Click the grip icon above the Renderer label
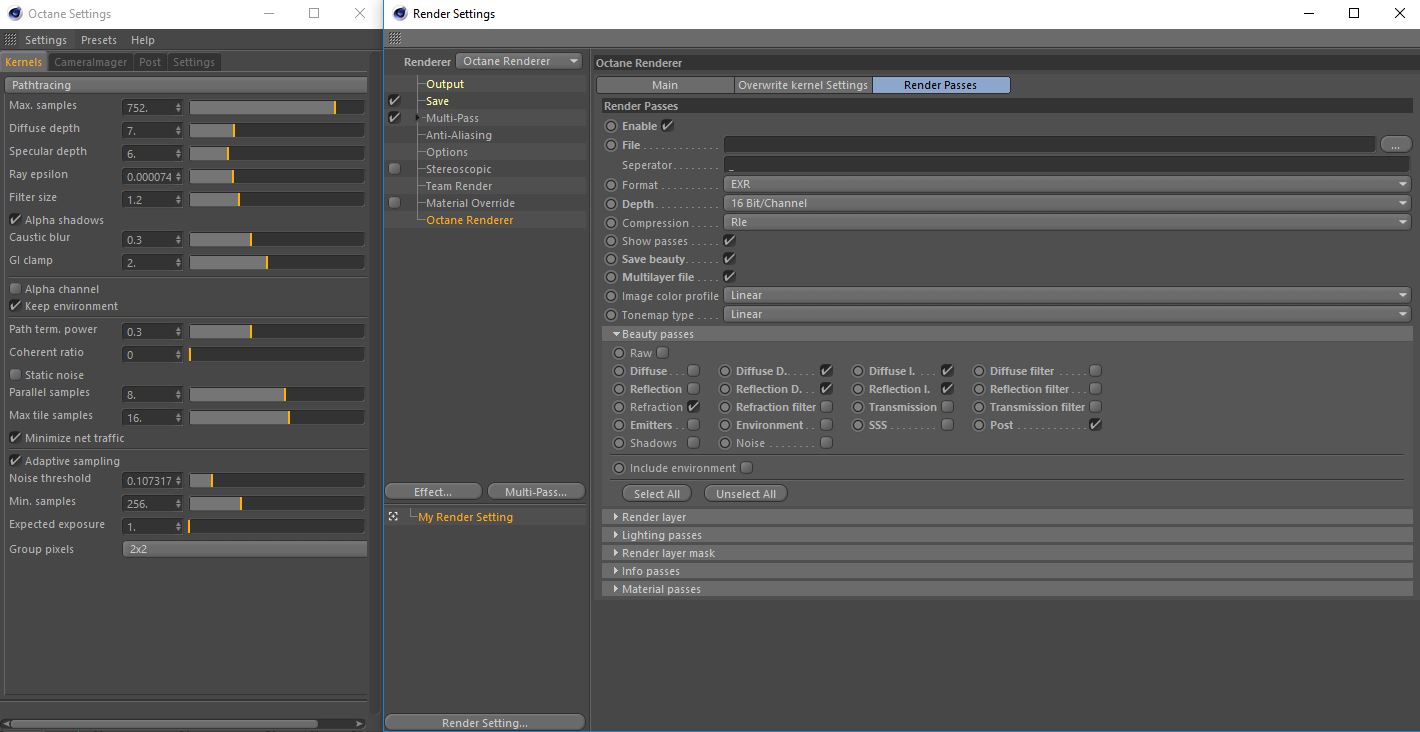The height and width of the screenshot is (732, 1420). click(x=395, y=38)
